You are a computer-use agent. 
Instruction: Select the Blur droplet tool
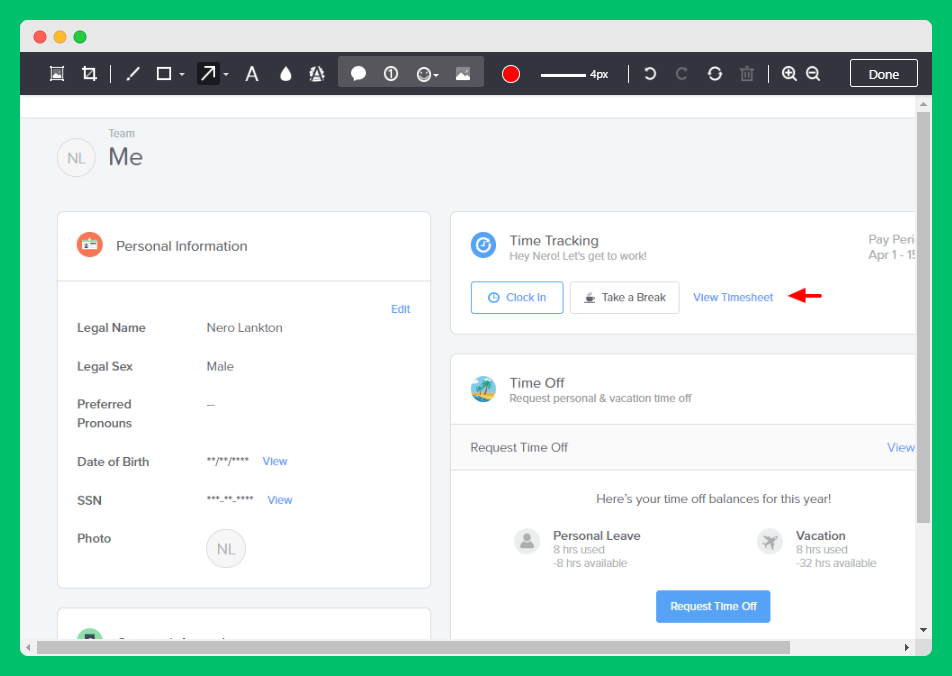(285, 74)
